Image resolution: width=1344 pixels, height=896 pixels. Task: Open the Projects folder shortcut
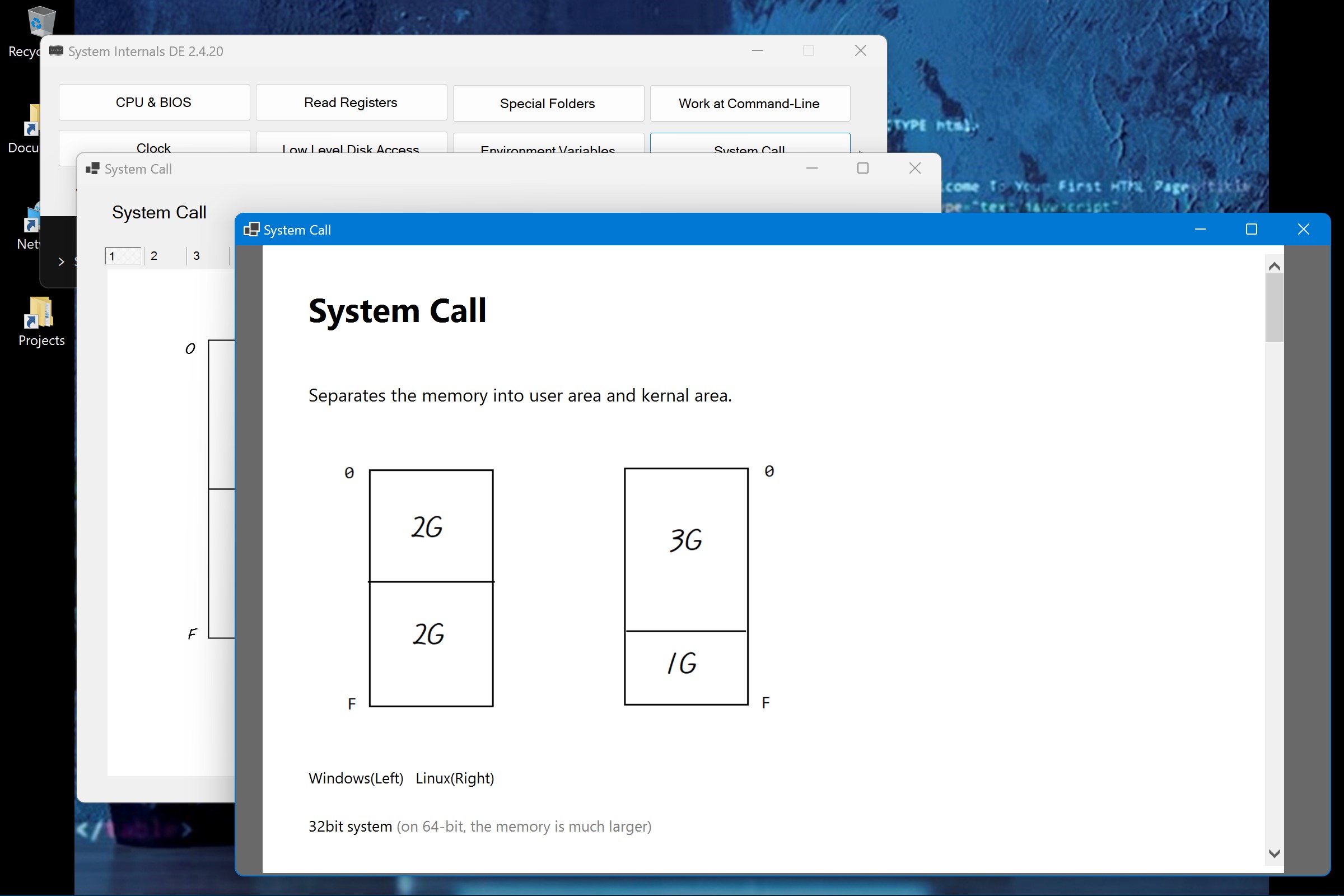pyautogui.click(x=40, y=313)
